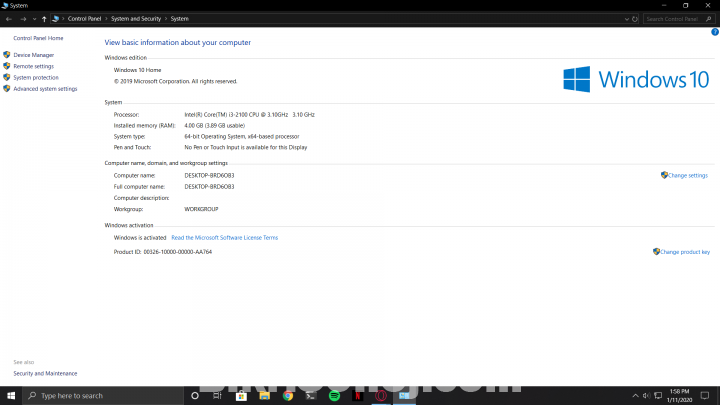
Task: Open Cortana from the taskbar
Action: click(x=195, y=395)
